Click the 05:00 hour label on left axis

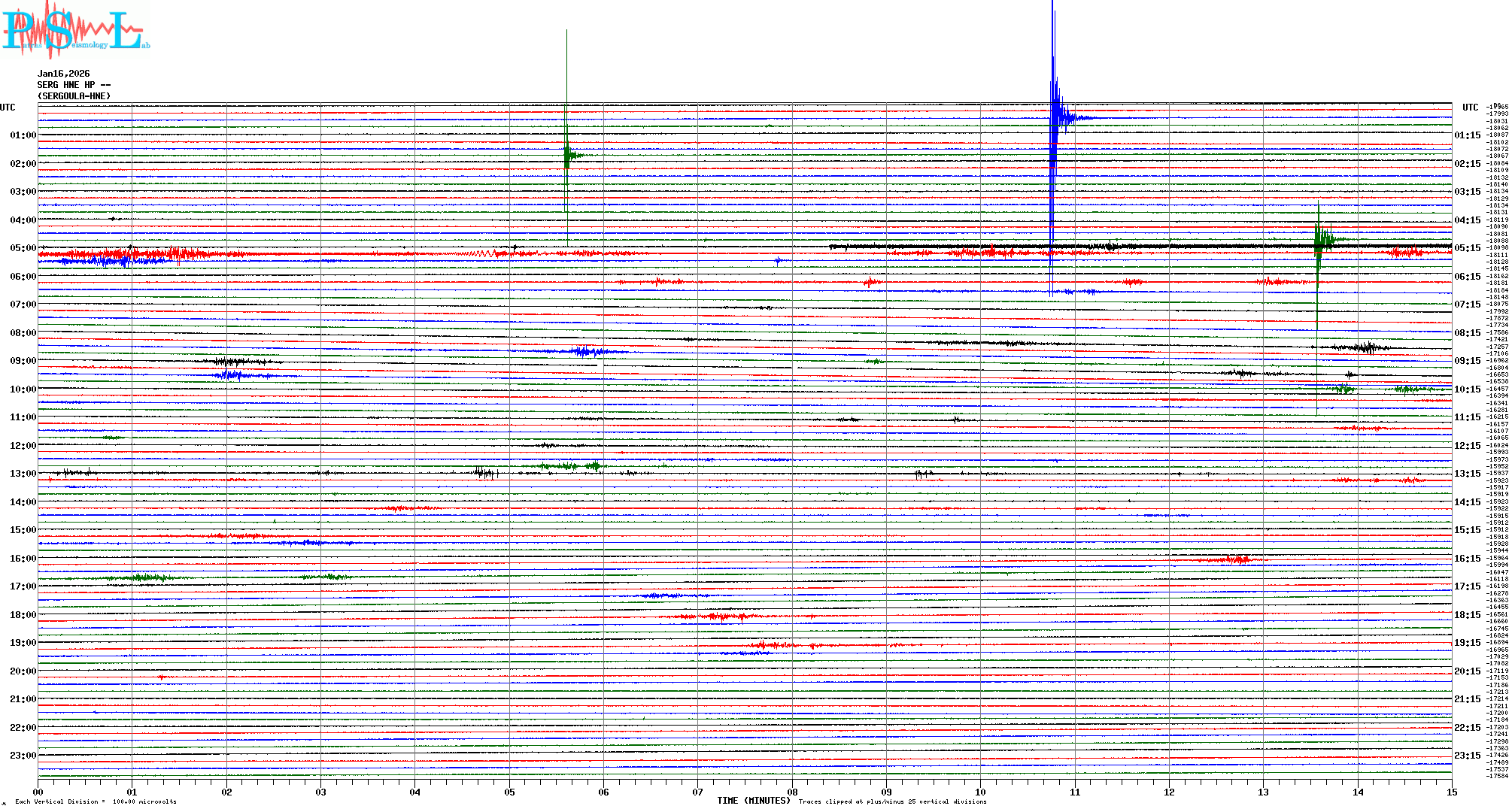[x=23, y=248]
